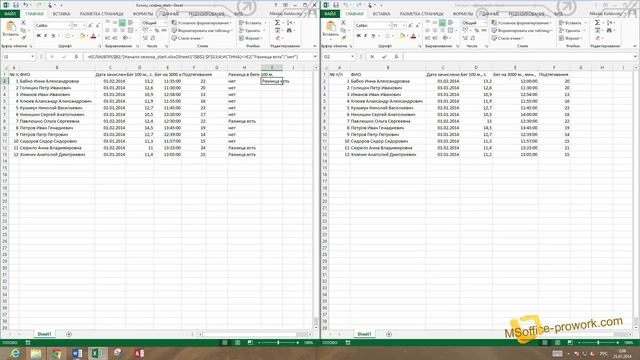Switch to Normal view in left window
Screen dimensions: 640x360
coord(224,343)
